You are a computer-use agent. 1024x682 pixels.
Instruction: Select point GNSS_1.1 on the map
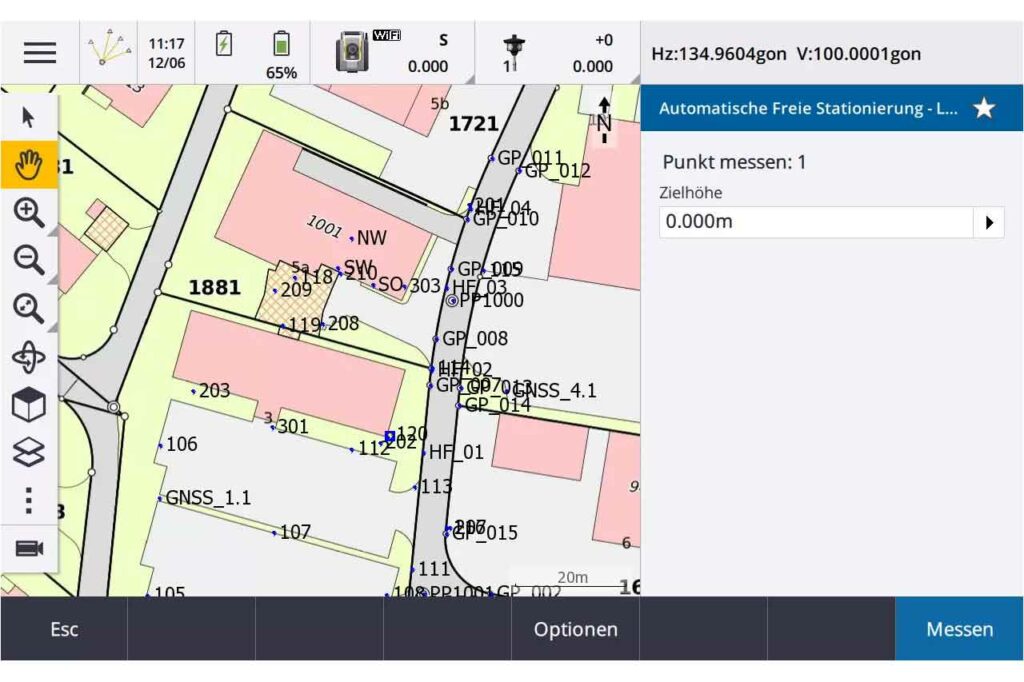click(160, 498)
